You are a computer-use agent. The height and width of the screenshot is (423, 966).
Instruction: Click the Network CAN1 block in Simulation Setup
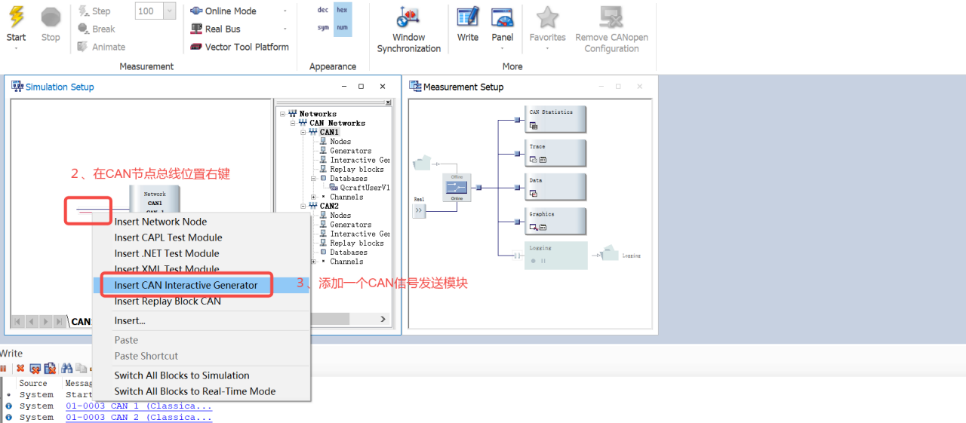coord(155,199)
